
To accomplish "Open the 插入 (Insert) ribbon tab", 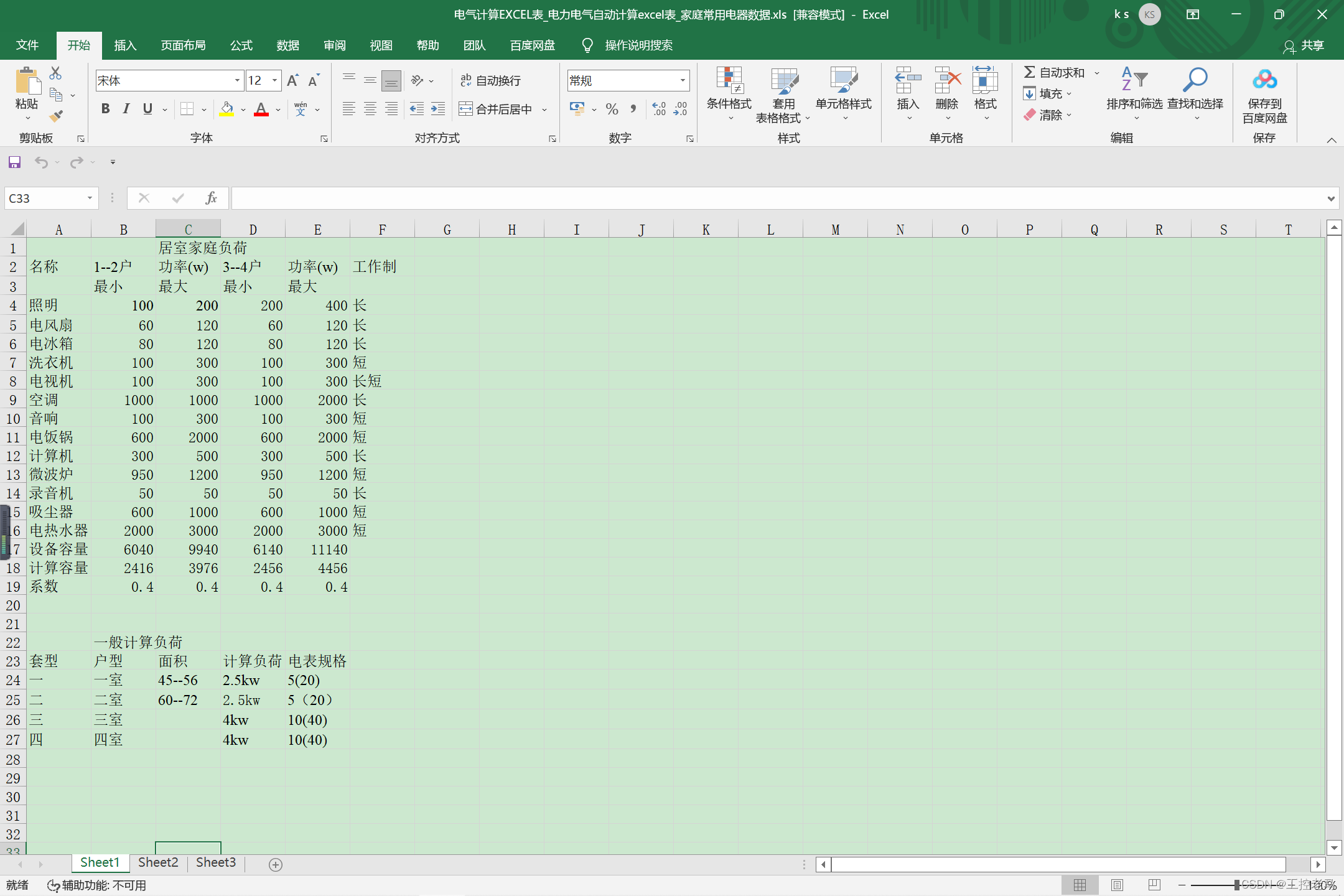I will pos(124,45).
